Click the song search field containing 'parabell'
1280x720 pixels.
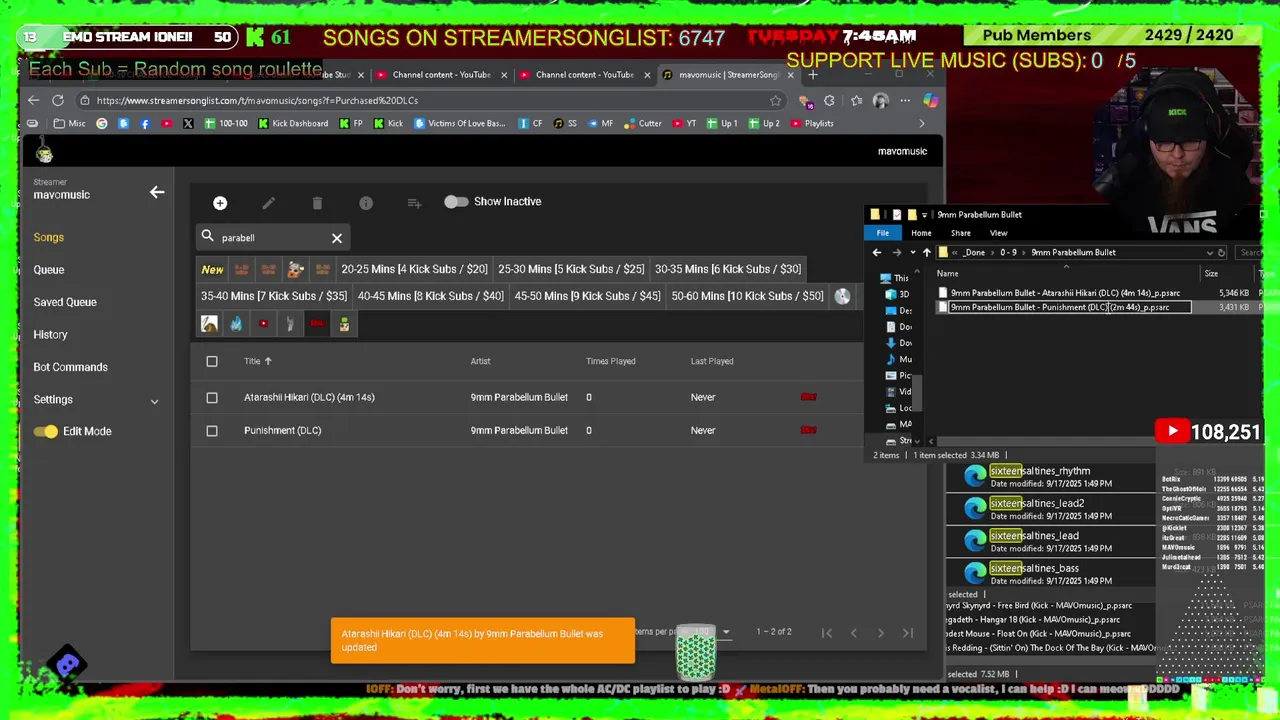tap(273, 238)
